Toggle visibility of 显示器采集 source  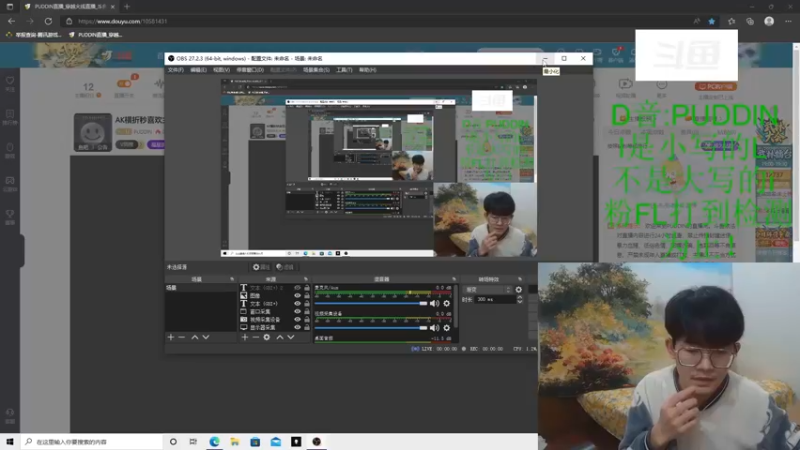point(297,327)
